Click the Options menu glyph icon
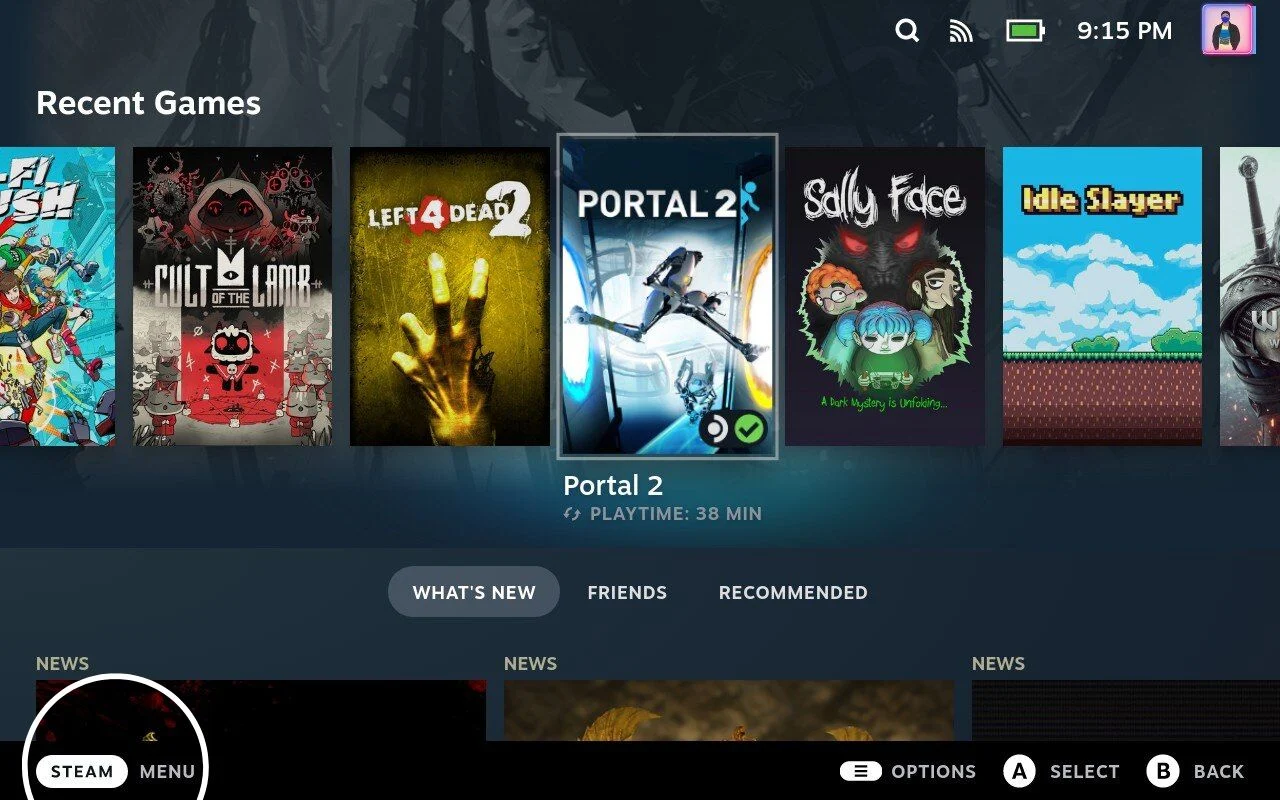 tap(861, 771)
